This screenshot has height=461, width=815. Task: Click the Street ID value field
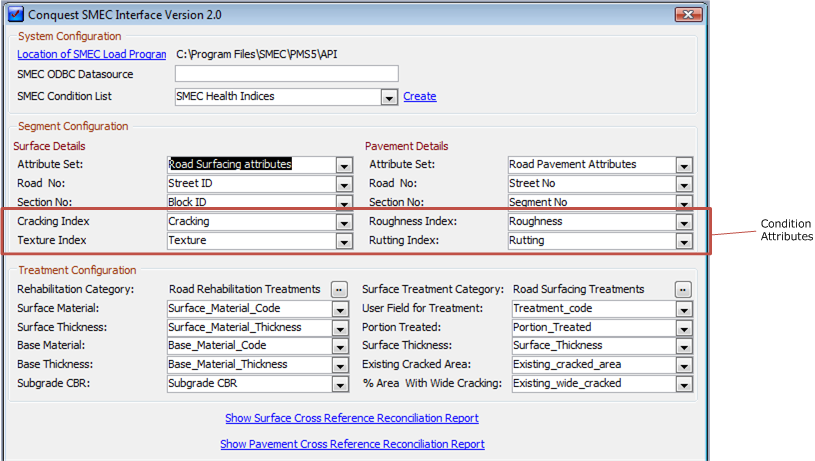(x=252, y=183)
